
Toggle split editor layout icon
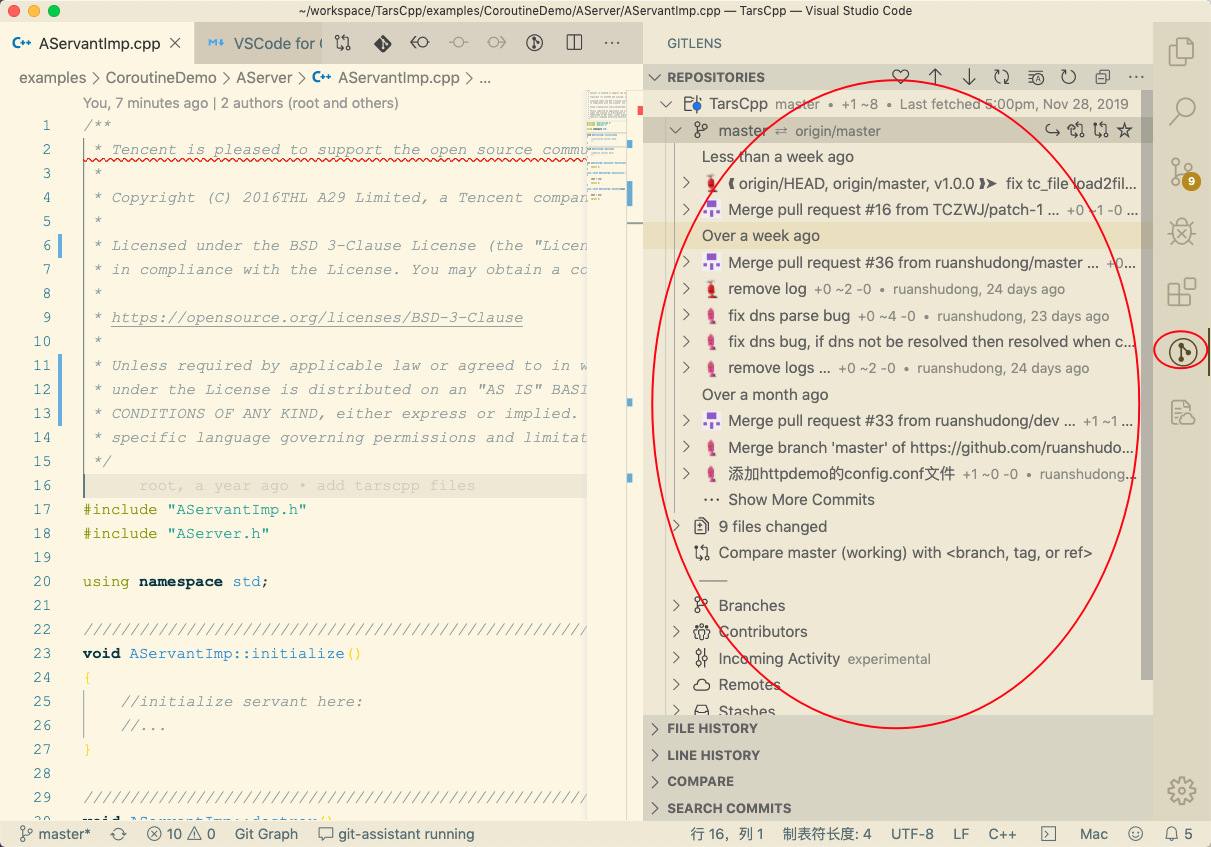click(574, 44)
